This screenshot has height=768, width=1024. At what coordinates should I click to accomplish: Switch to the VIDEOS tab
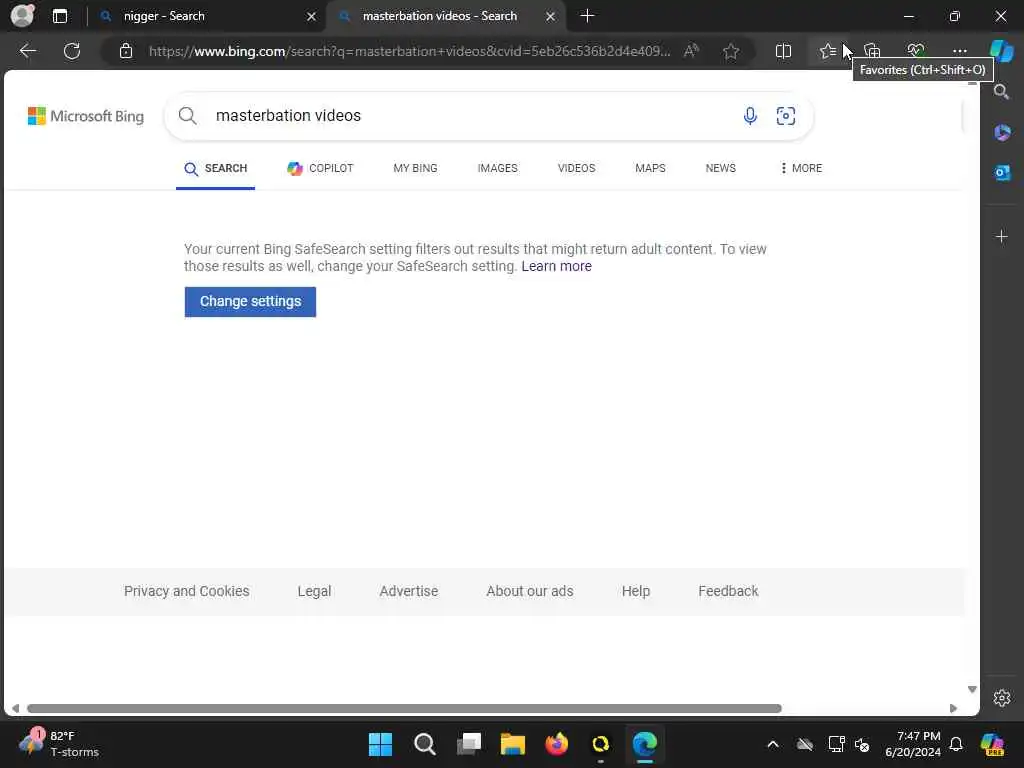[x=577, y=168]
